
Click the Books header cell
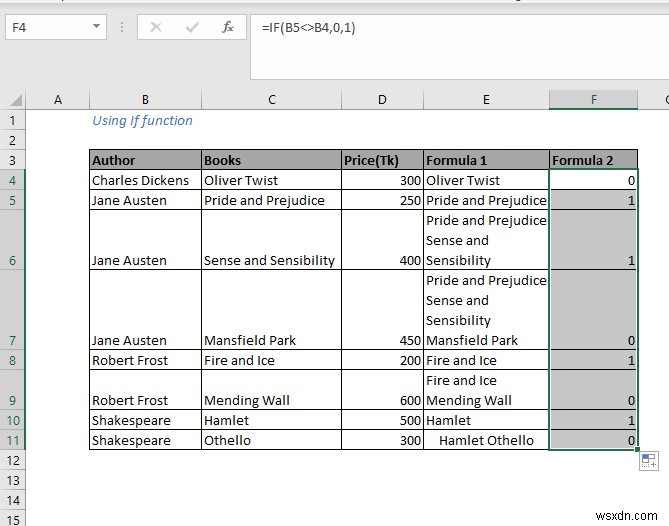coord(271,160)
